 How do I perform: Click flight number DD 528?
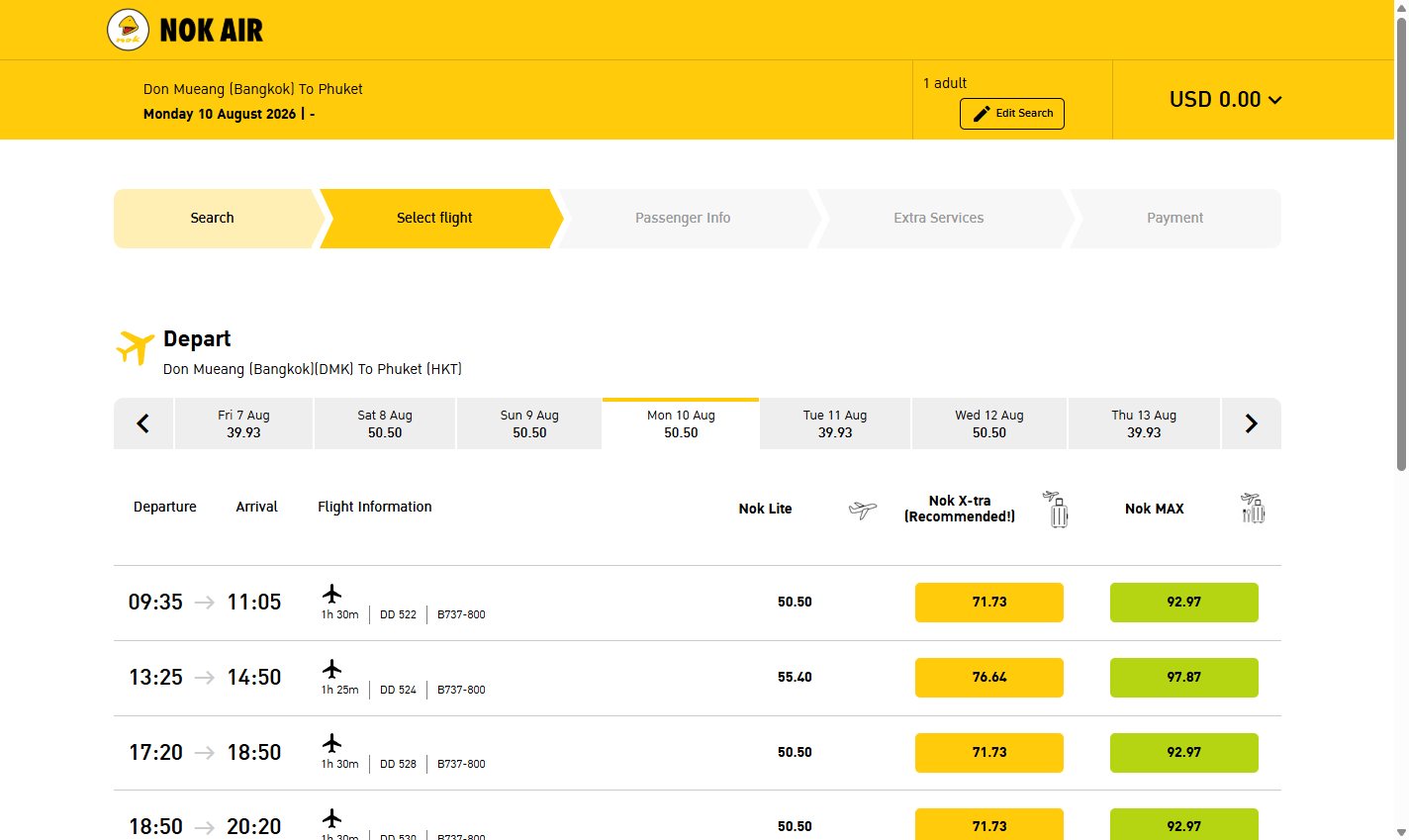tap(398, 765)
